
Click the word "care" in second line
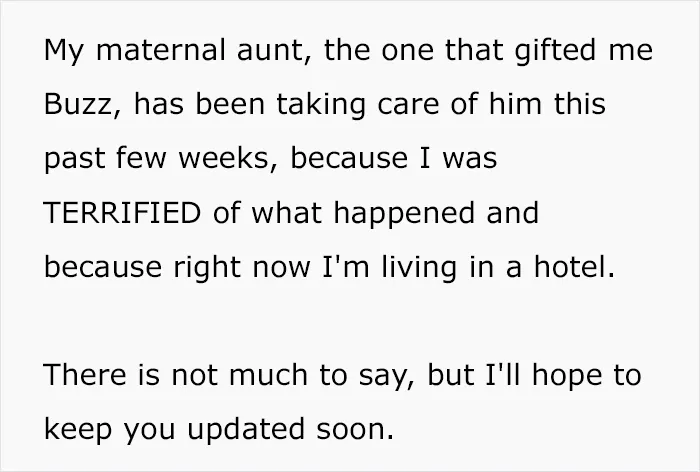click(x=408, y=105)
